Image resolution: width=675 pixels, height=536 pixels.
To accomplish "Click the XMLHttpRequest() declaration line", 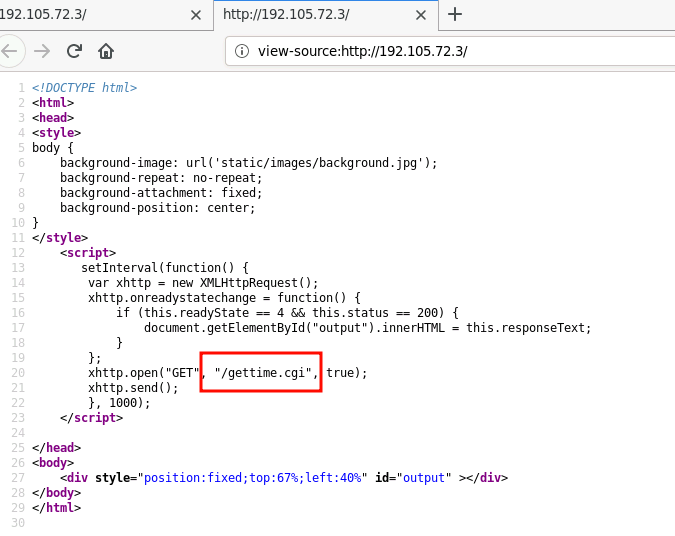I will click(203, 283).
